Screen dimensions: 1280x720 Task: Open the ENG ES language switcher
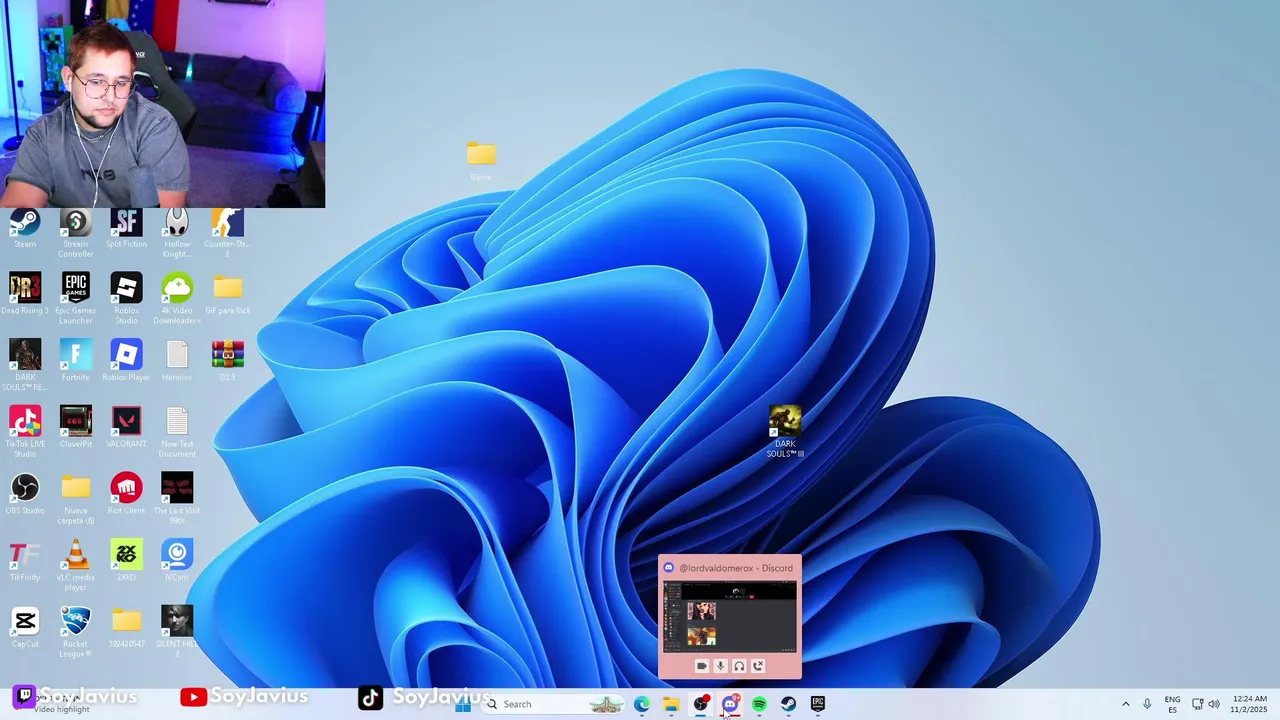tap(1172, 704)
